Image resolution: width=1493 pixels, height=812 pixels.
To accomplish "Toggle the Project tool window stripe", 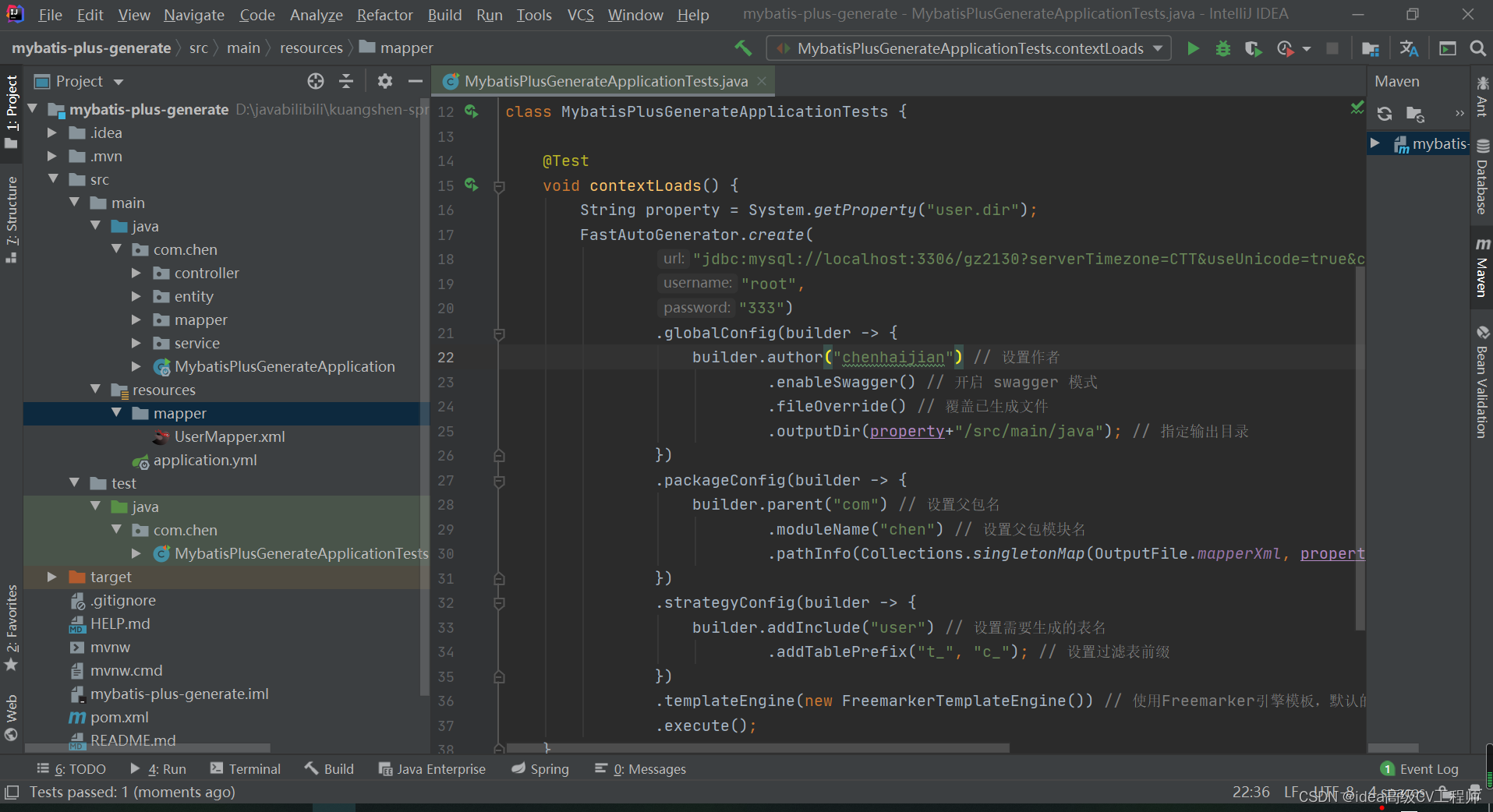I will pyautogui.click(x=12, y=111).
